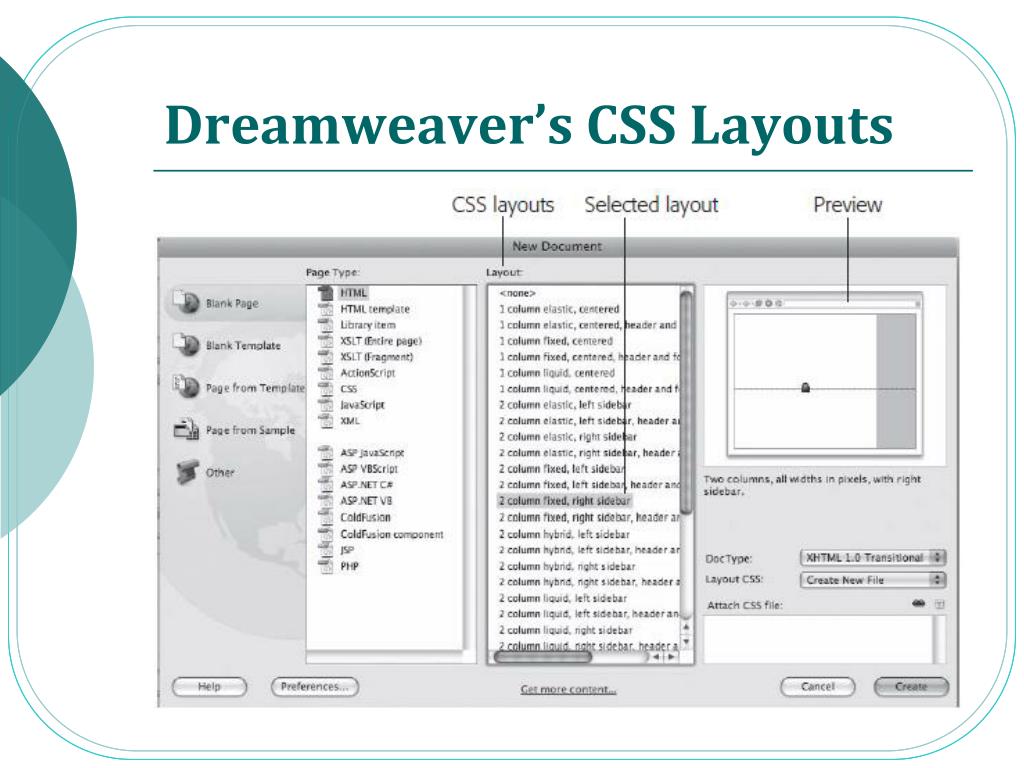Select the Blank Page category icon

(185, 302)
